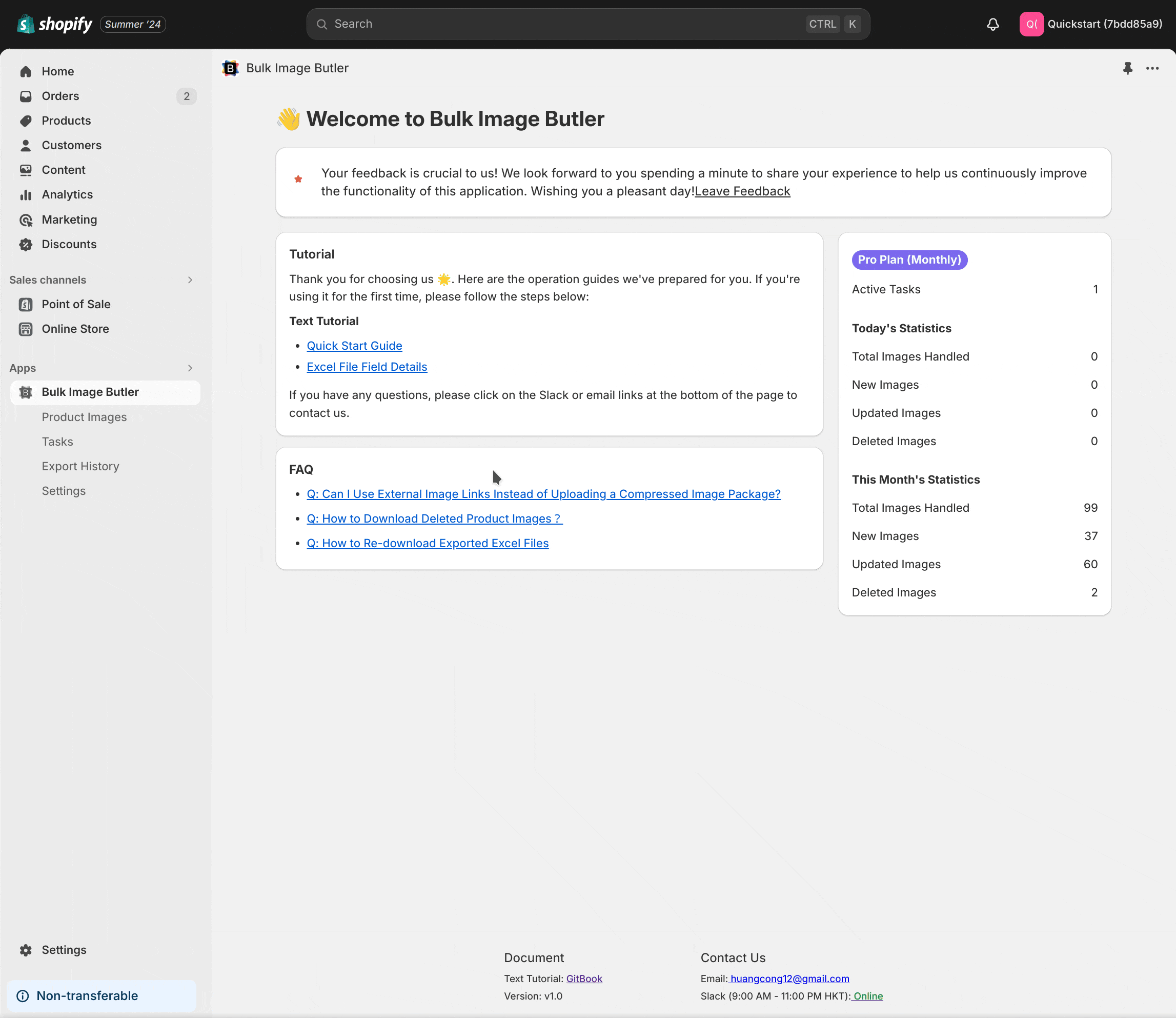
Task: Expand the Apps section chevron
Action: [190, 368]
